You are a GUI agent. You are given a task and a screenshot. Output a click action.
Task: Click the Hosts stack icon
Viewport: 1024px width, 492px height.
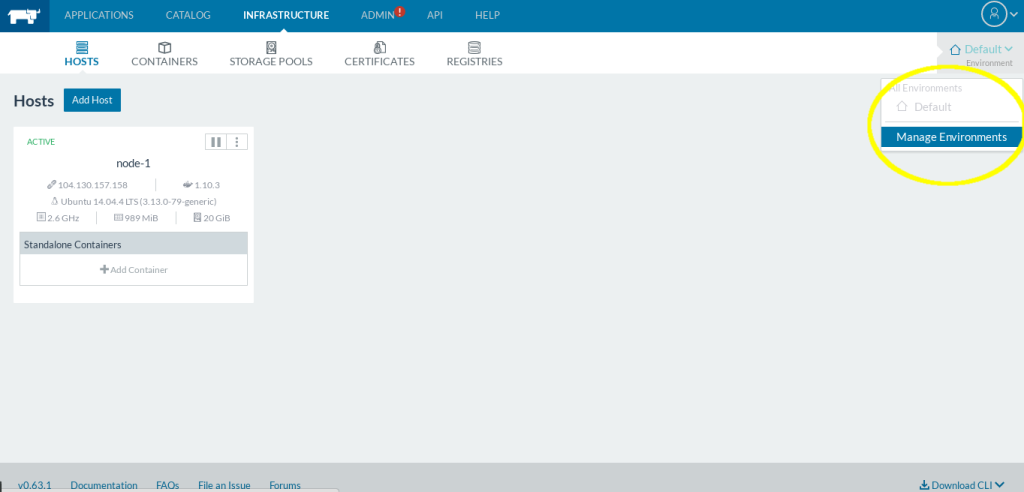(x=82, y=47)
